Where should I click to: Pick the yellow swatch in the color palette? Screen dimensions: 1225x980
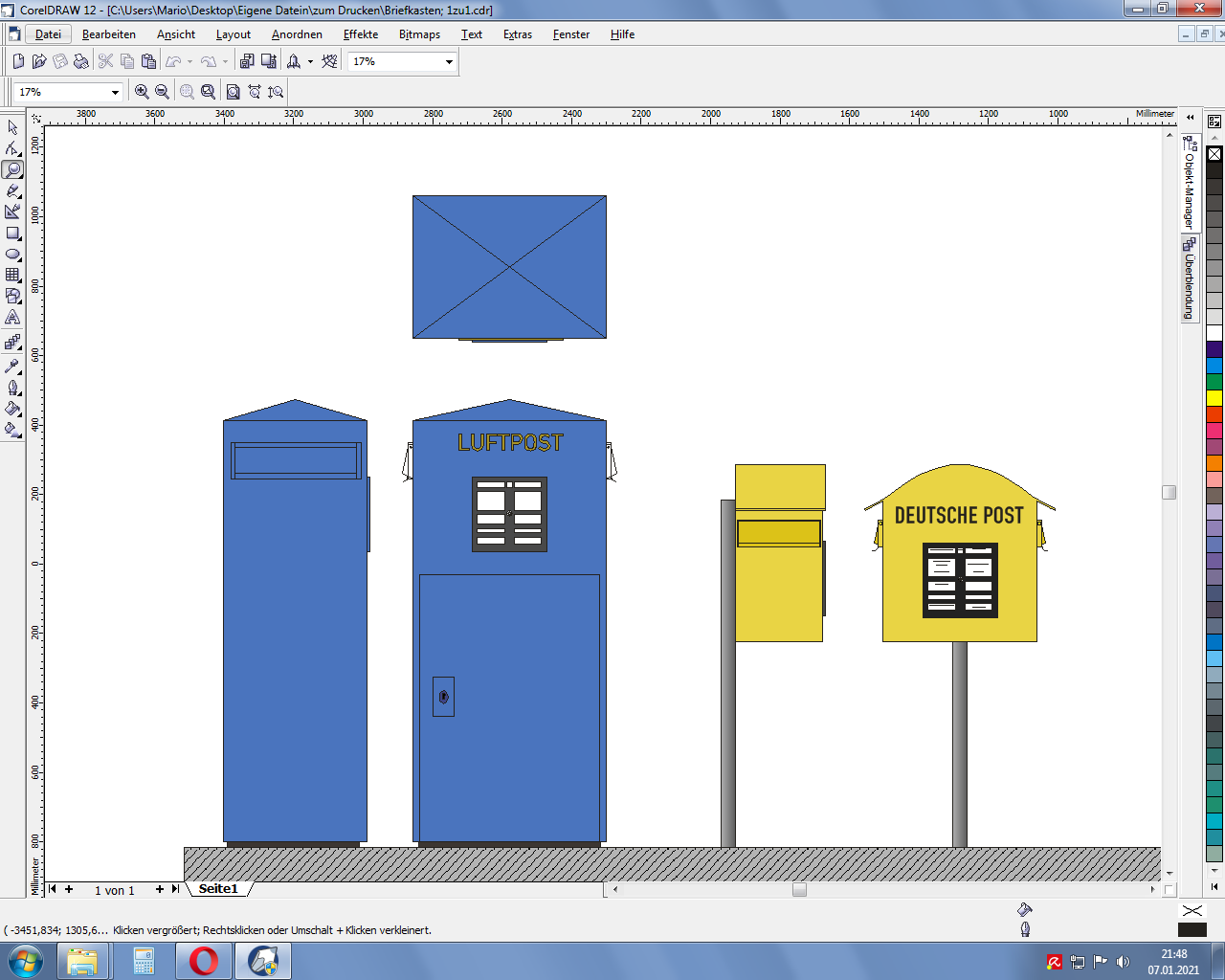pyautogui.click(x=1214, y=398)
